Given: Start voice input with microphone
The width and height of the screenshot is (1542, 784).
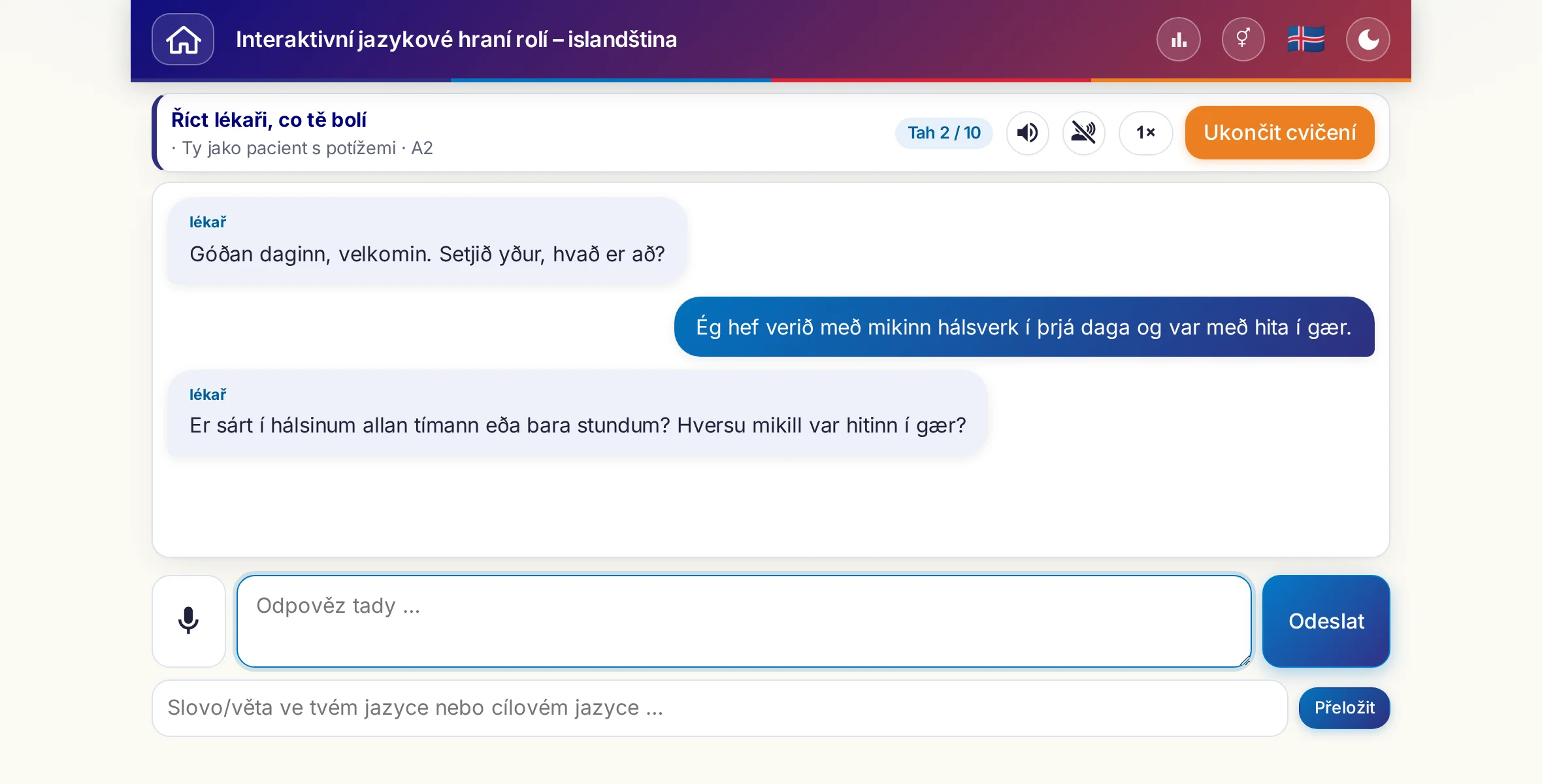Looking at the screenshot, I should pos(189,621).
